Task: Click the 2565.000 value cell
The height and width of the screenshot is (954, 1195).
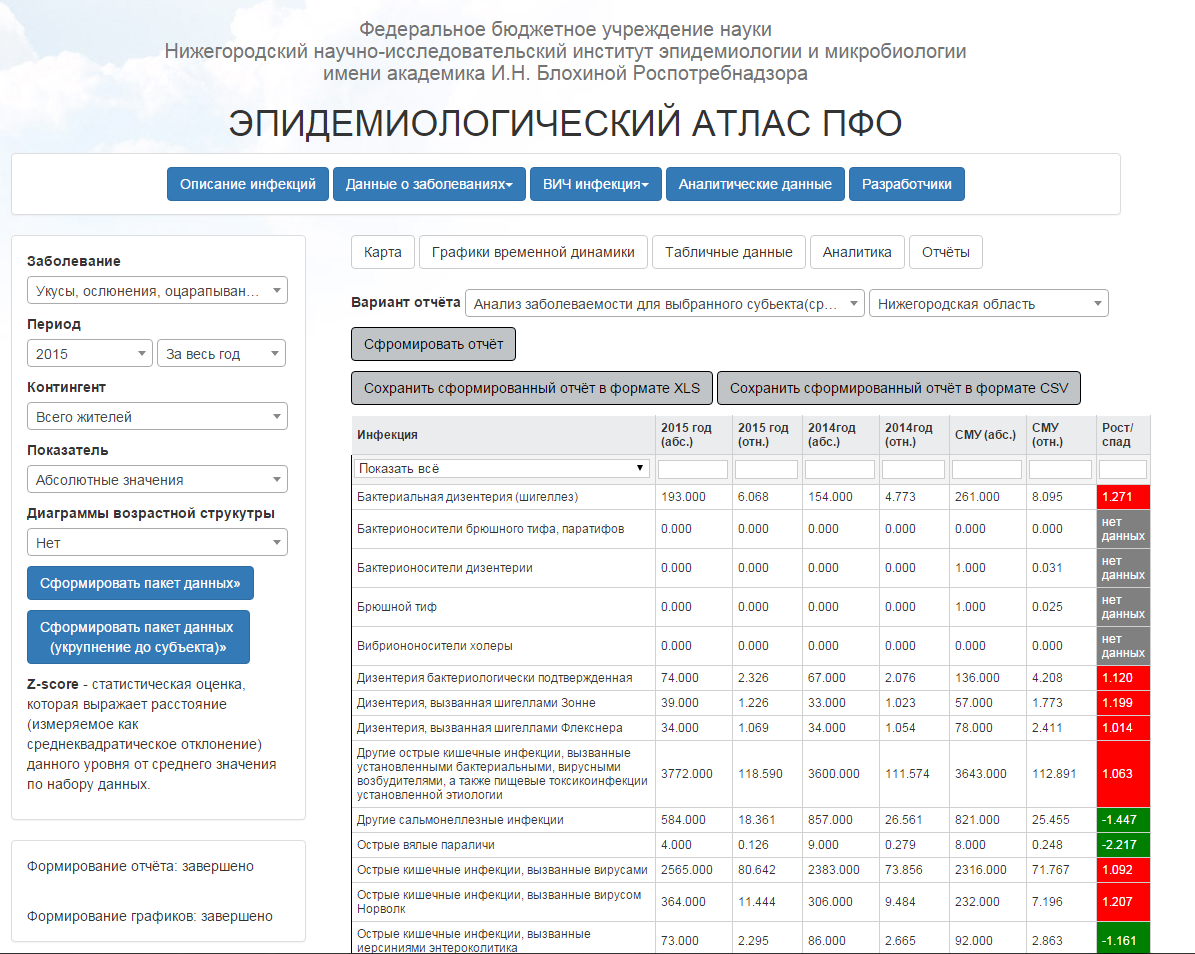Action: pyautogui.click(x=693, y=870)
